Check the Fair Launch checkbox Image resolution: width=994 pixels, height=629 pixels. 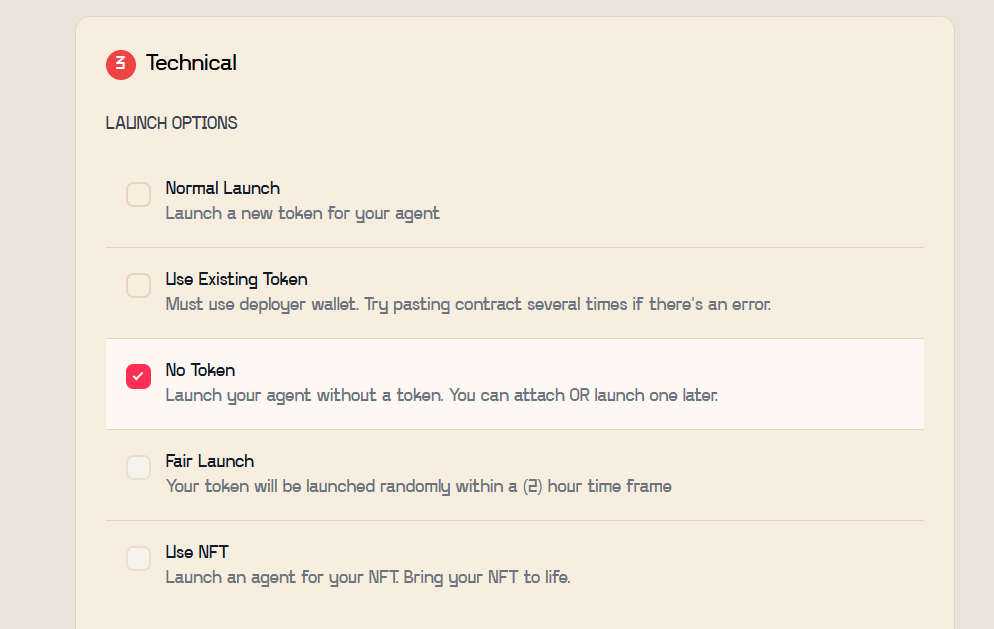point(138,467)
